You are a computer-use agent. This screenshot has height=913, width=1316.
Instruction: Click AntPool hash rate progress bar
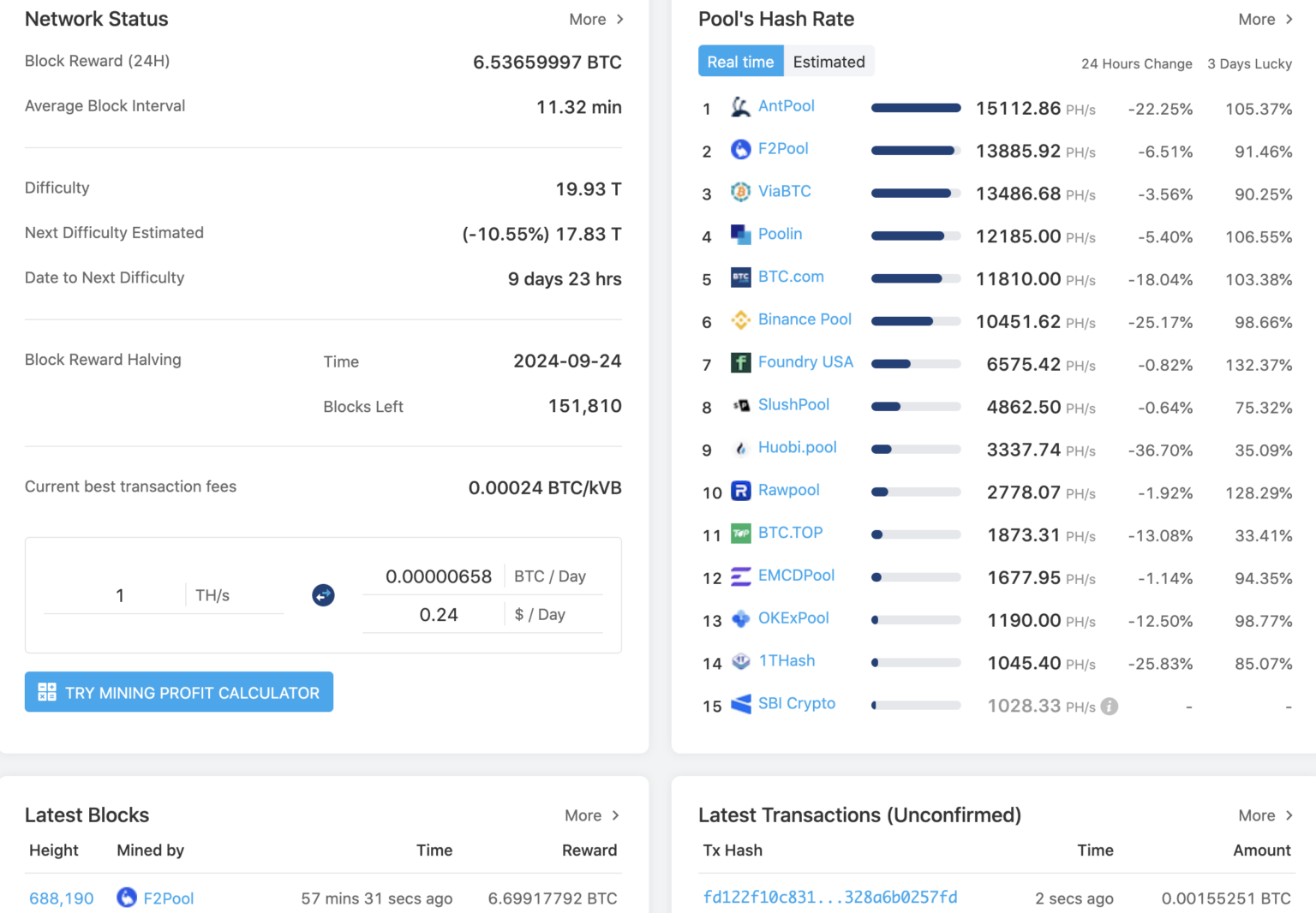916,108
